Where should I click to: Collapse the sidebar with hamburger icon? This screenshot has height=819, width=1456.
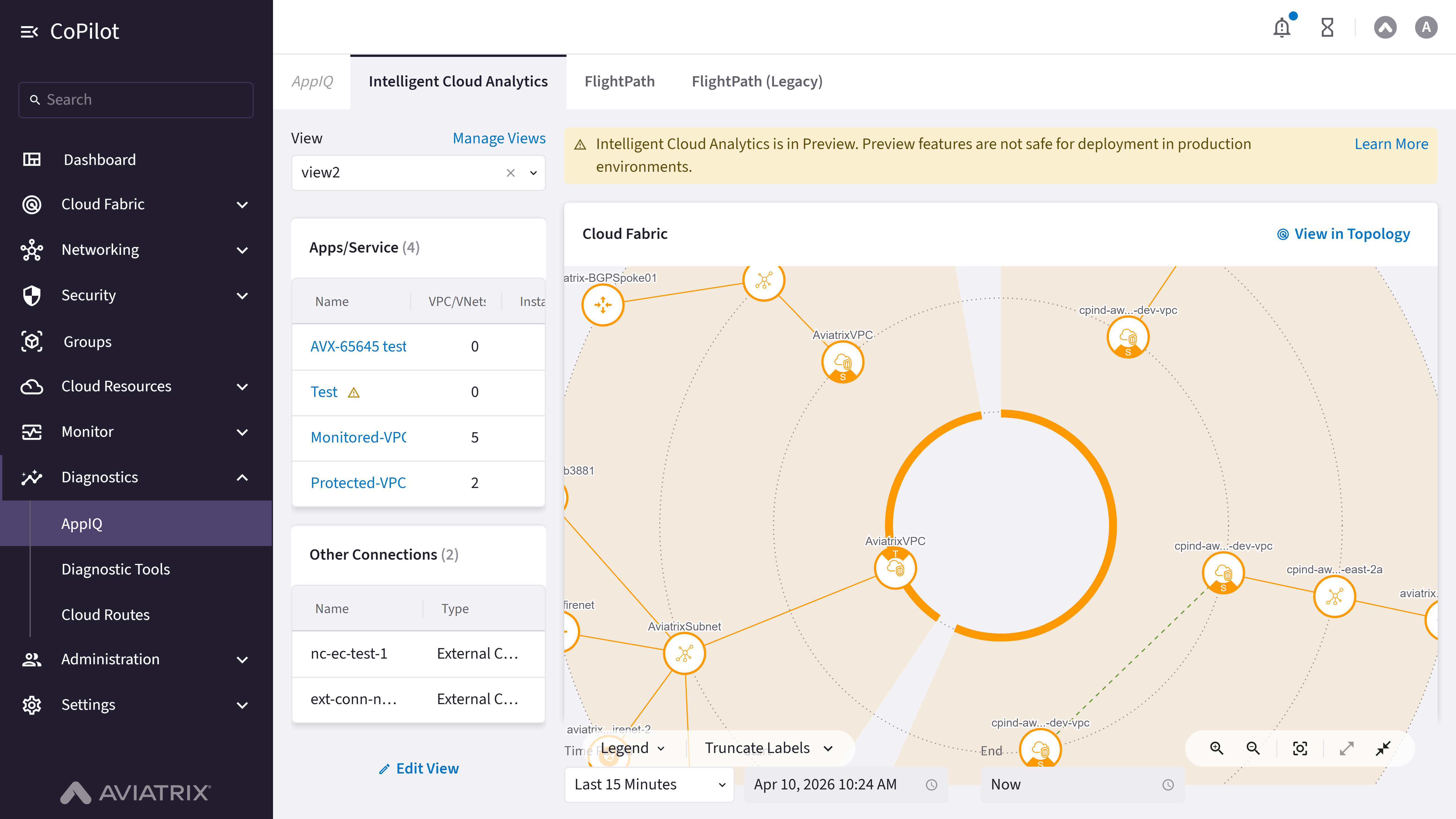(x=29, y=32)
